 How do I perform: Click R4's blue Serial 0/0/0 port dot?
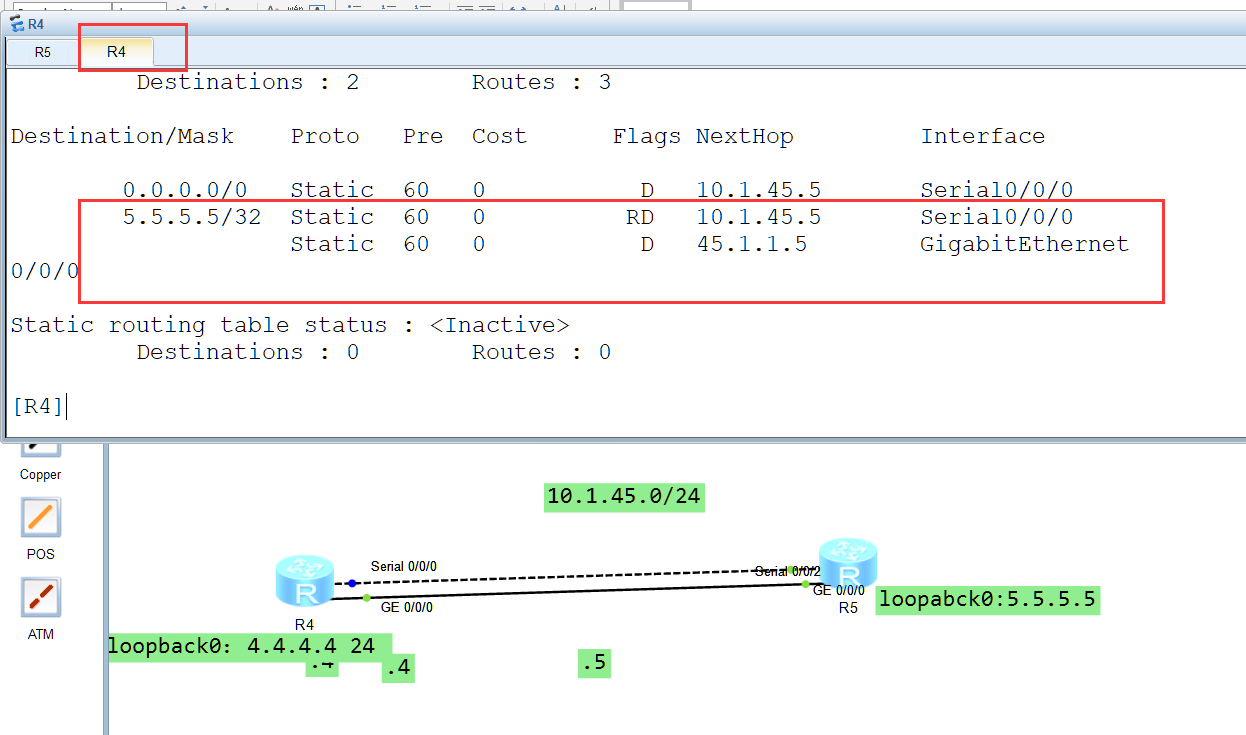[x=352, y=583]
